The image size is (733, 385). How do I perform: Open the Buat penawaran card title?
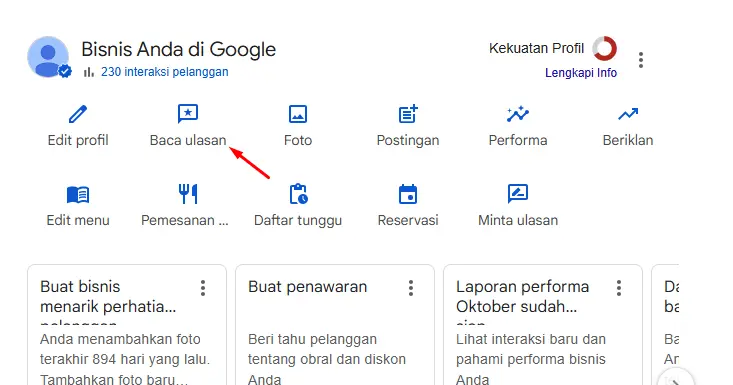[308, 287]
